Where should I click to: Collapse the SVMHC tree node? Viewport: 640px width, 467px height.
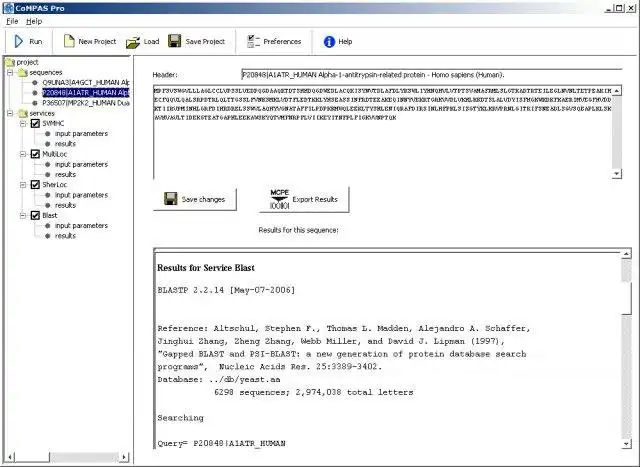click(23, 123)
